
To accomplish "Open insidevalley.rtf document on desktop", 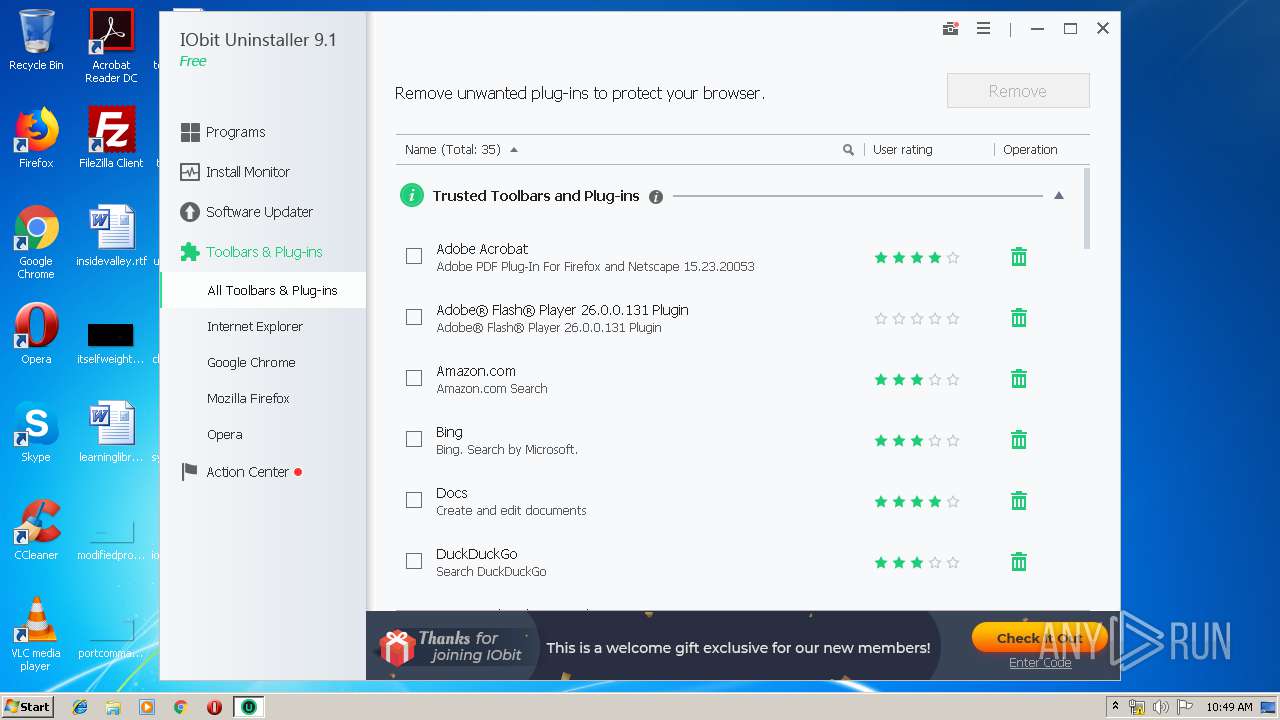I will tap(111, 236).
